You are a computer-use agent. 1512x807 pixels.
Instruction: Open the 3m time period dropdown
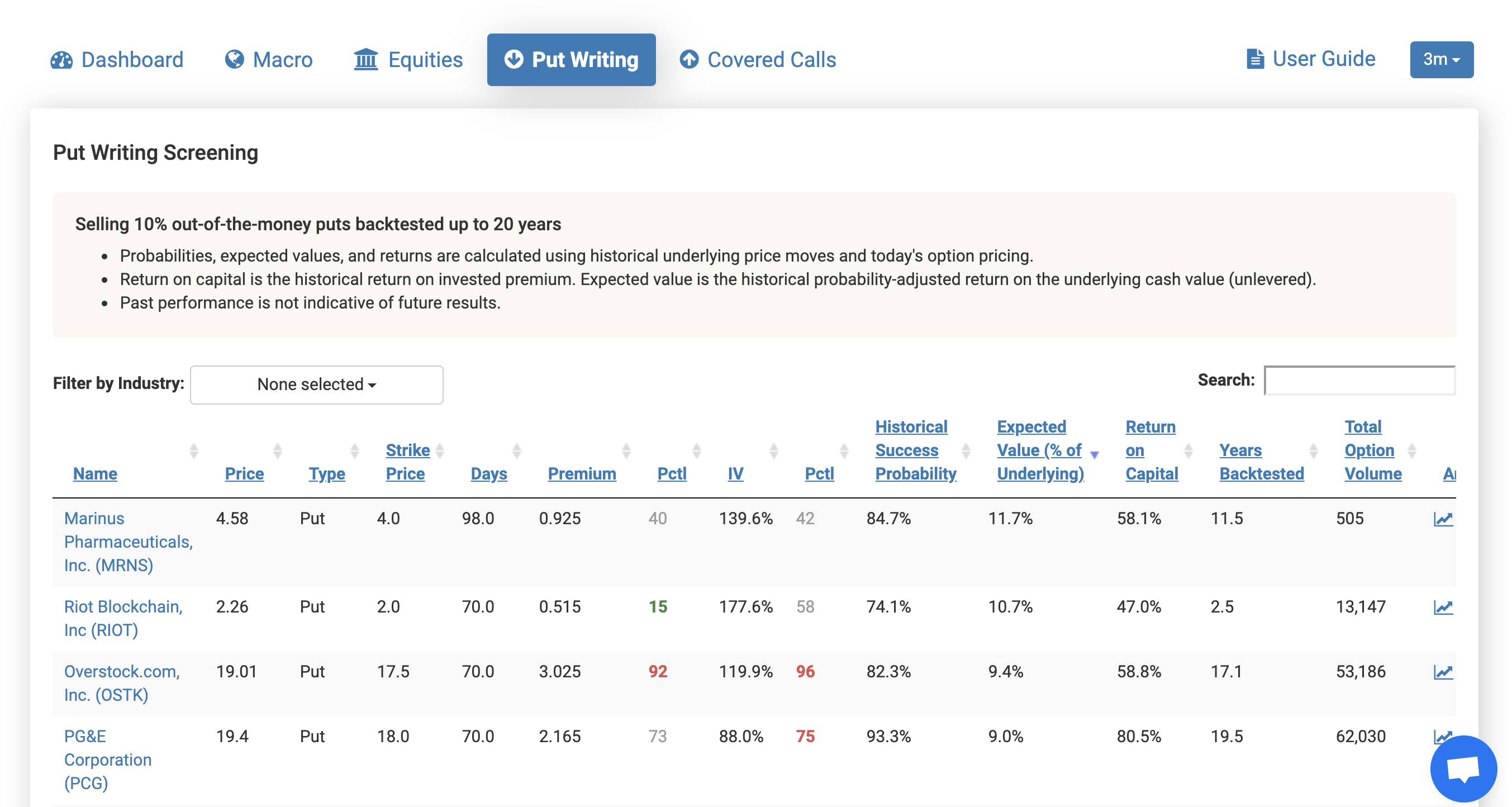(1441, 59)
